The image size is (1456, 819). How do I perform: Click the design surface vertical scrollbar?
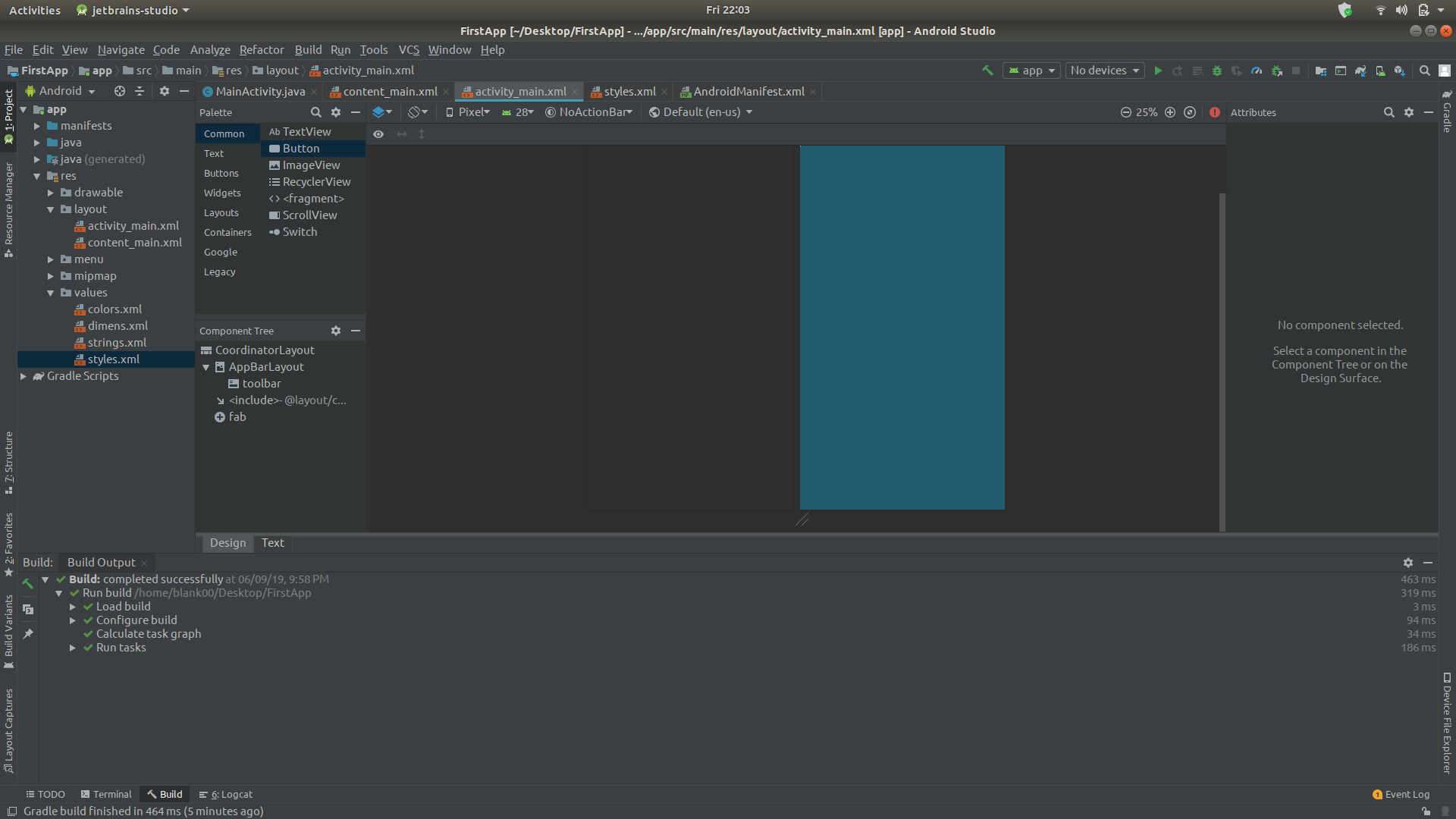1222,362
